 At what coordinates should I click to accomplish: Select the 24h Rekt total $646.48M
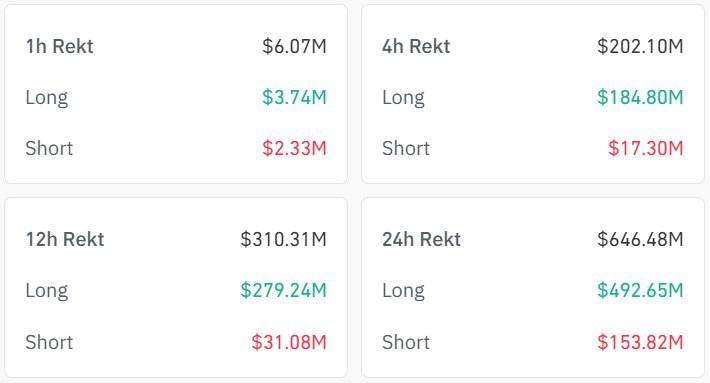(640, 239)
